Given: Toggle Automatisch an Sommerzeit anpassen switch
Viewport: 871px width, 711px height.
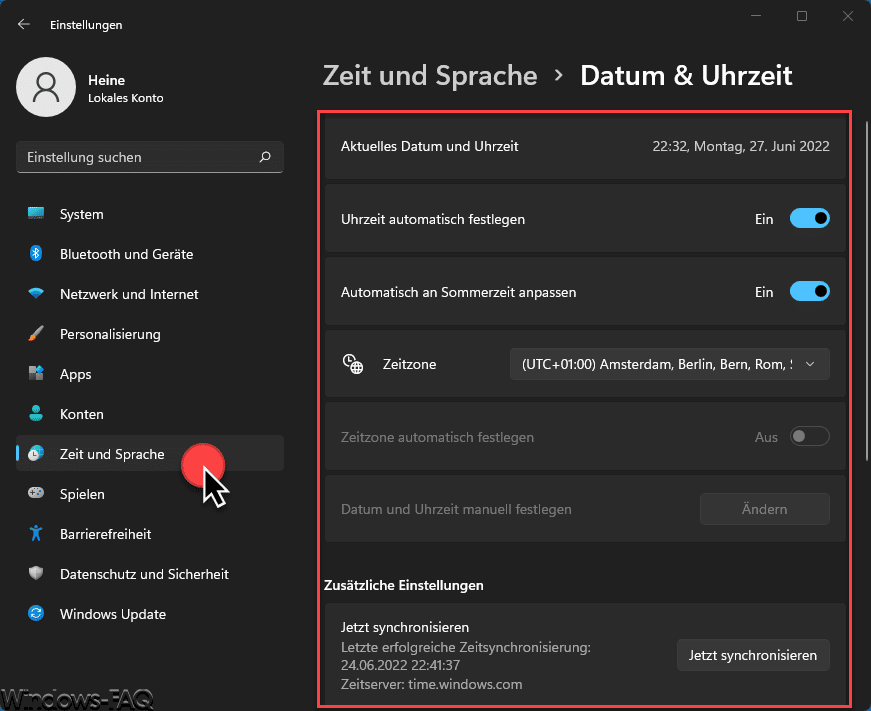Looking at the screenshot, I should point(810,292).
